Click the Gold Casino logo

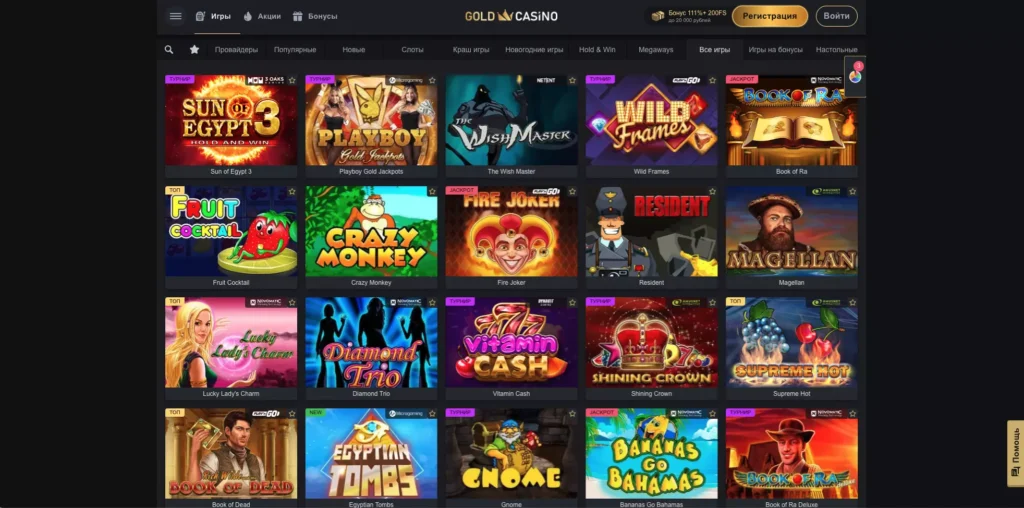(x=511, y=16)
